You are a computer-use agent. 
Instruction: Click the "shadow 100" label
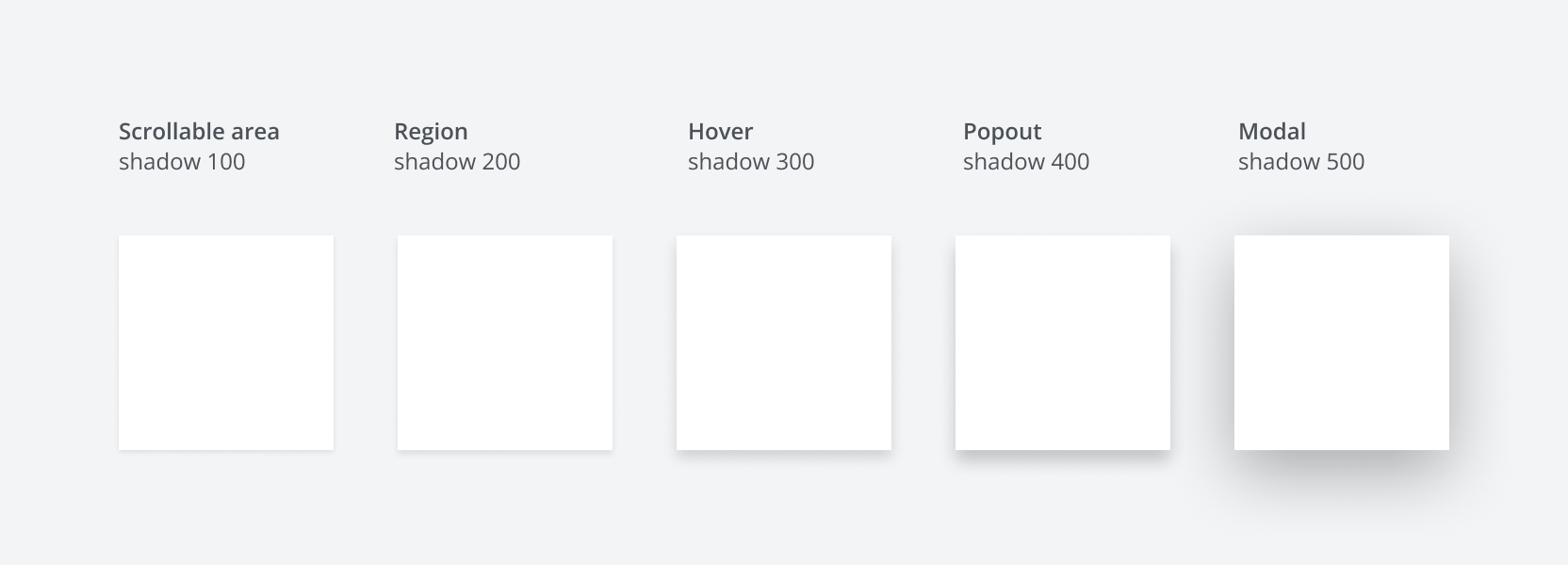(x=182, y=162)
